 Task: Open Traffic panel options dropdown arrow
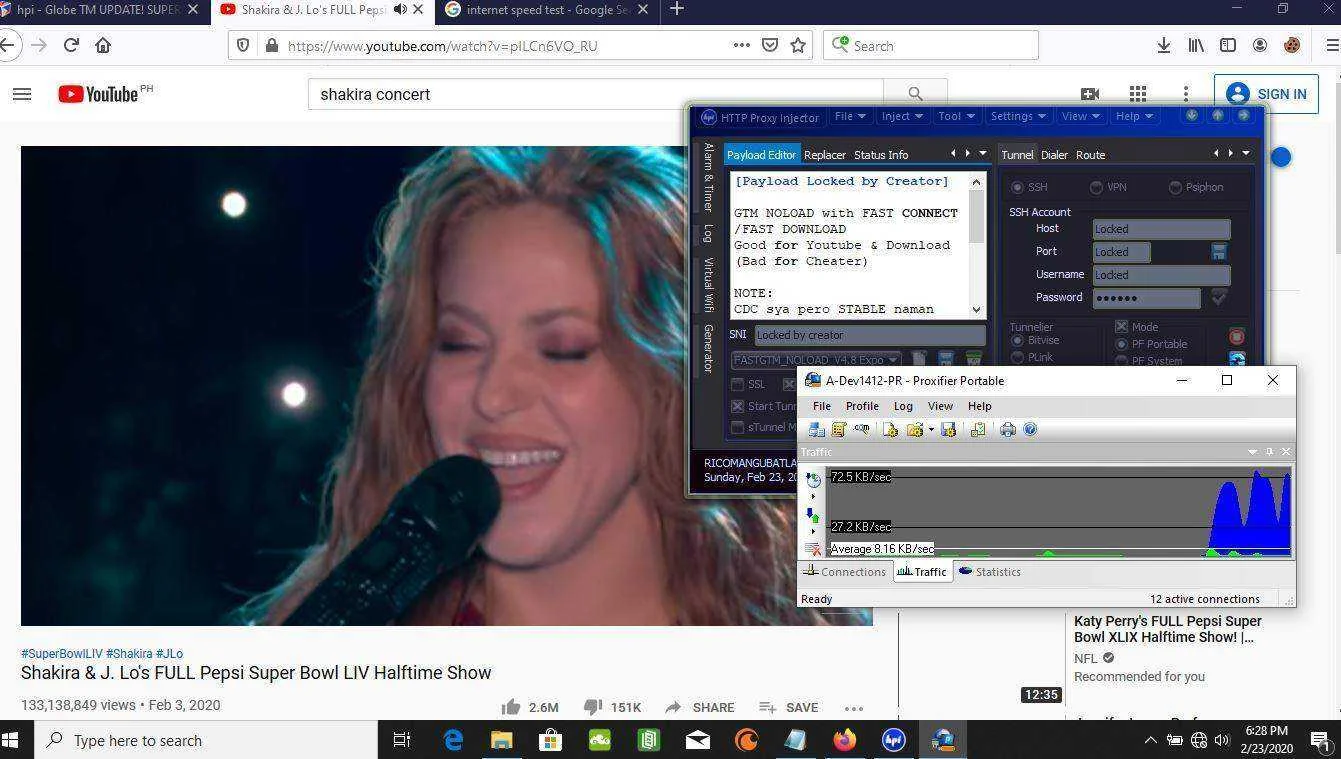point(1252,452)
